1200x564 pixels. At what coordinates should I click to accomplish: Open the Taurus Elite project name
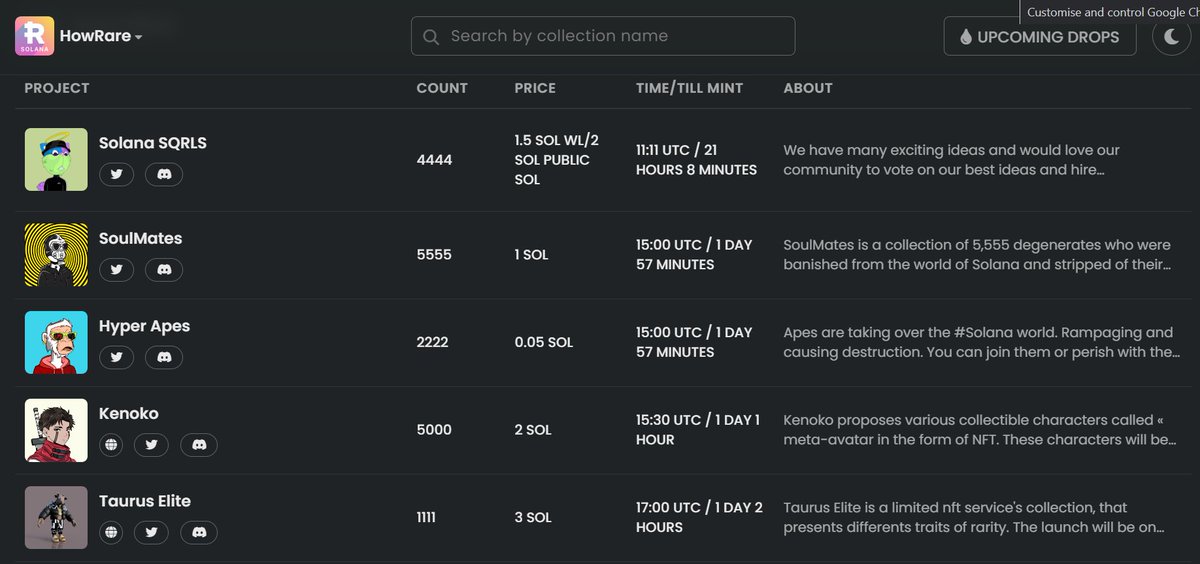pos(145,501)
